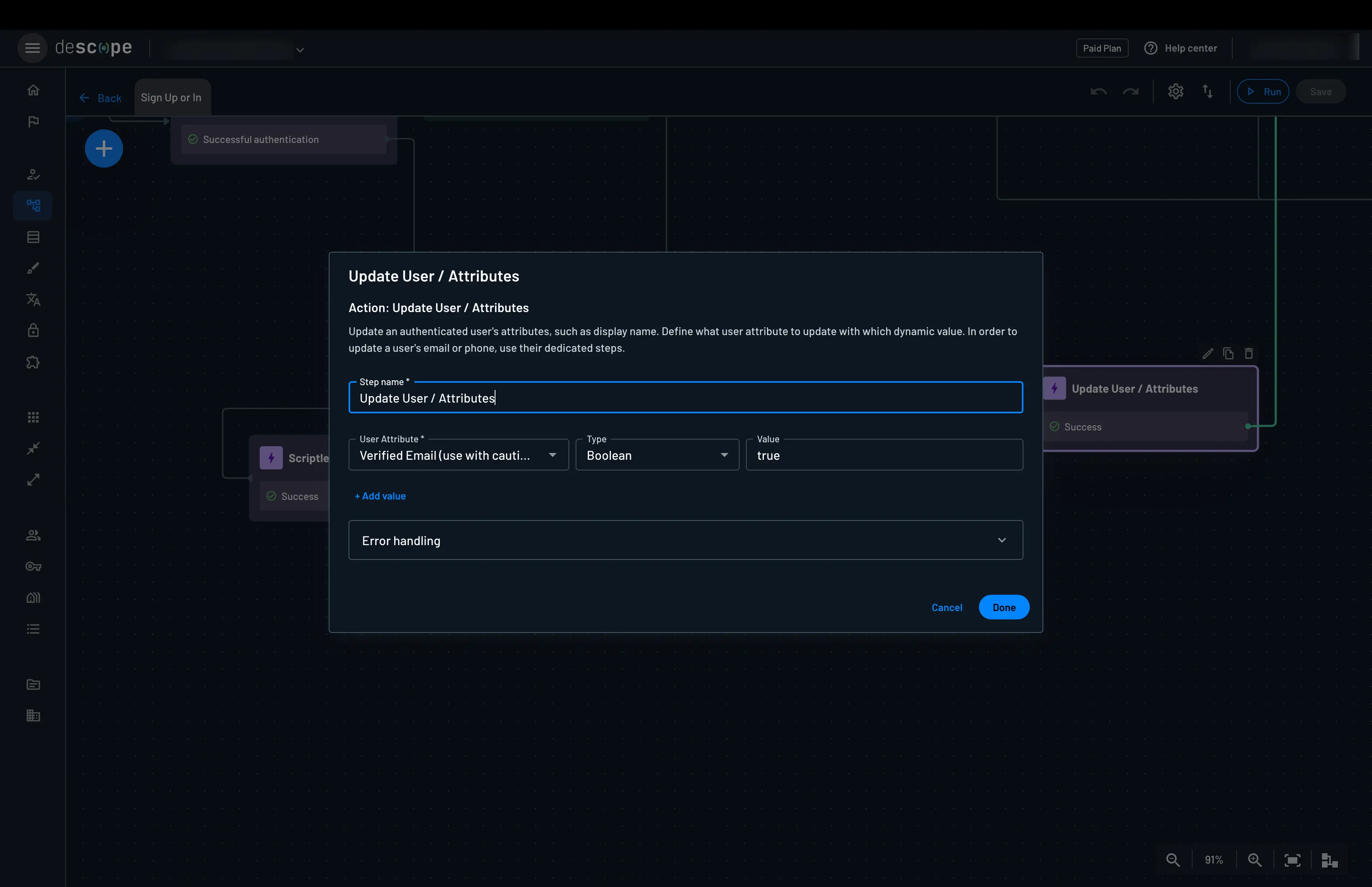This screenshot has height=887, width=1372.
Task: Run the flow
Action: point(1262,92)
